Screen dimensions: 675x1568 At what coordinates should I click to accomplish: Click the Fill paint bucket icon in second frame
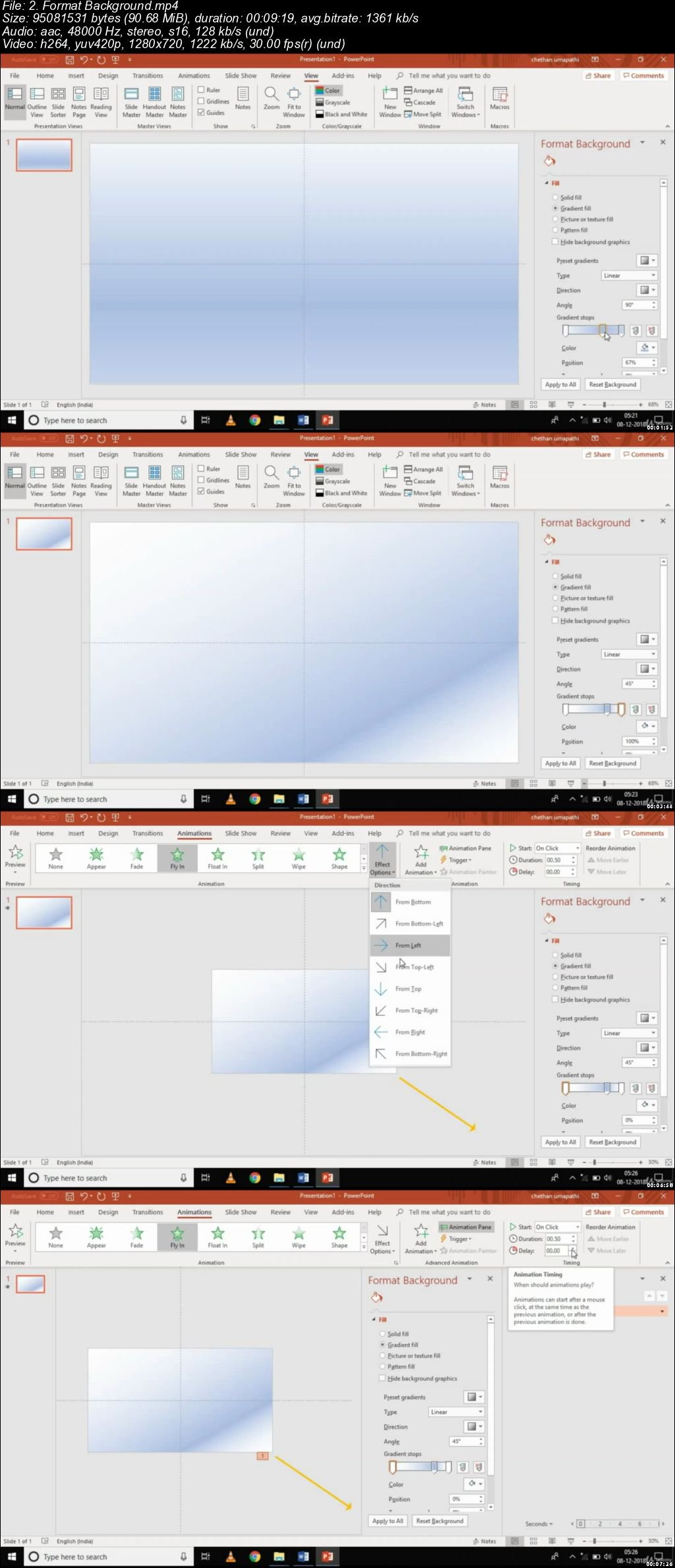tap(550, 540)
